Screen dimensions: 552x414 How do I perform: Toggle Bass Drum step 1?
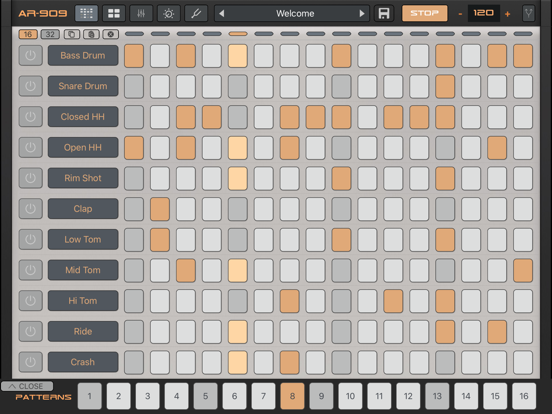134,56
